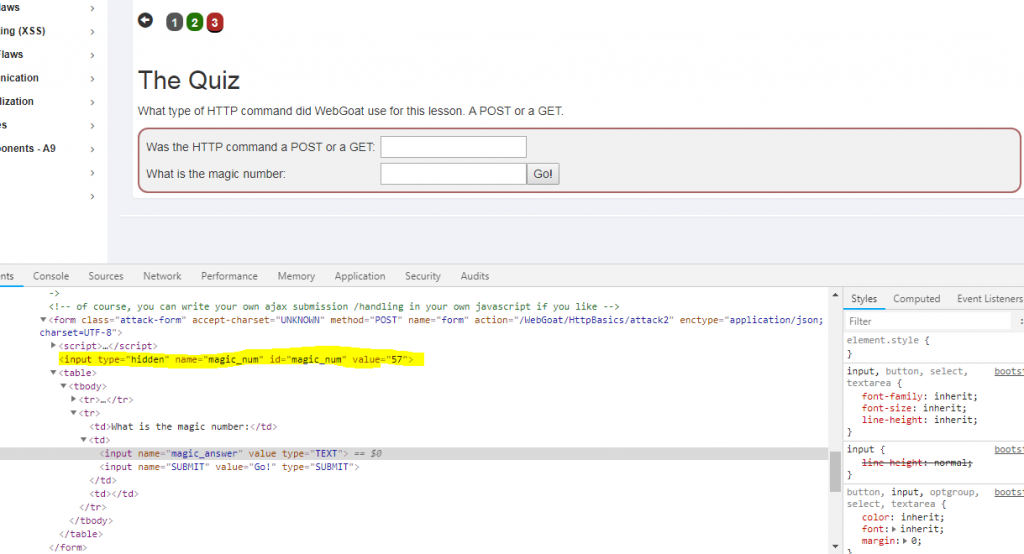Screen dimensions: 1024x554
Task: Collapse the td node containing magic_answer input
Action: pos(84,440)
